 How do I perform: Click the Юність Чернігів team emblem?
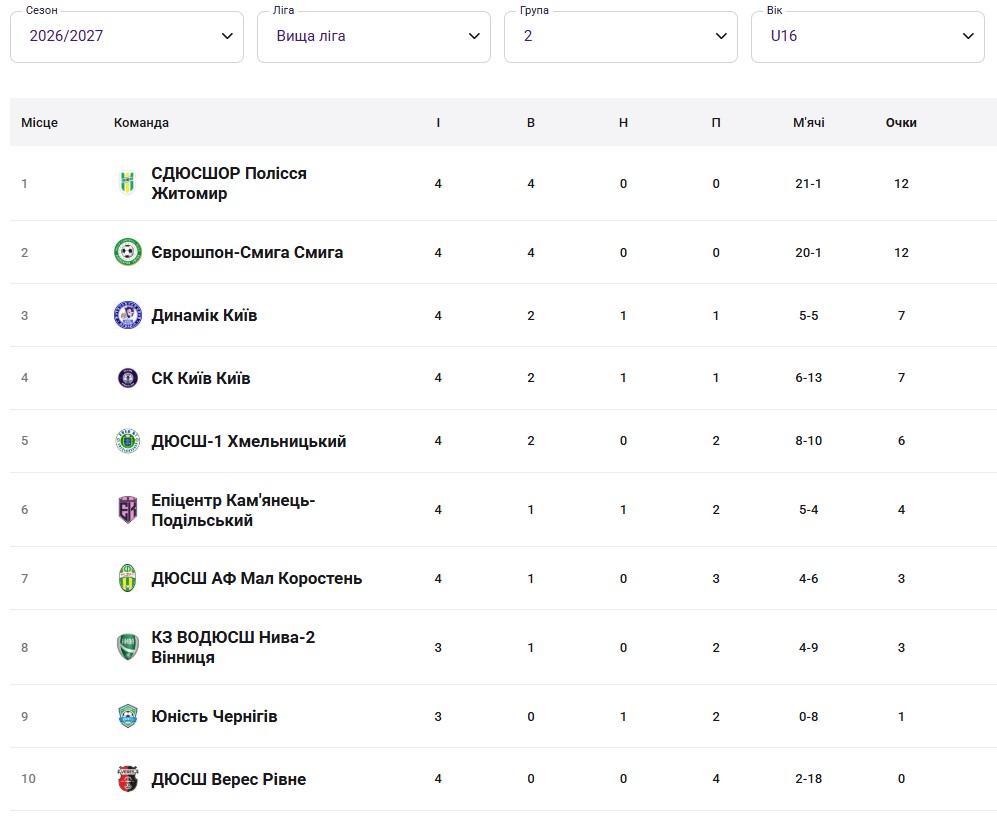pyautogui.click(x=128, y=717)
